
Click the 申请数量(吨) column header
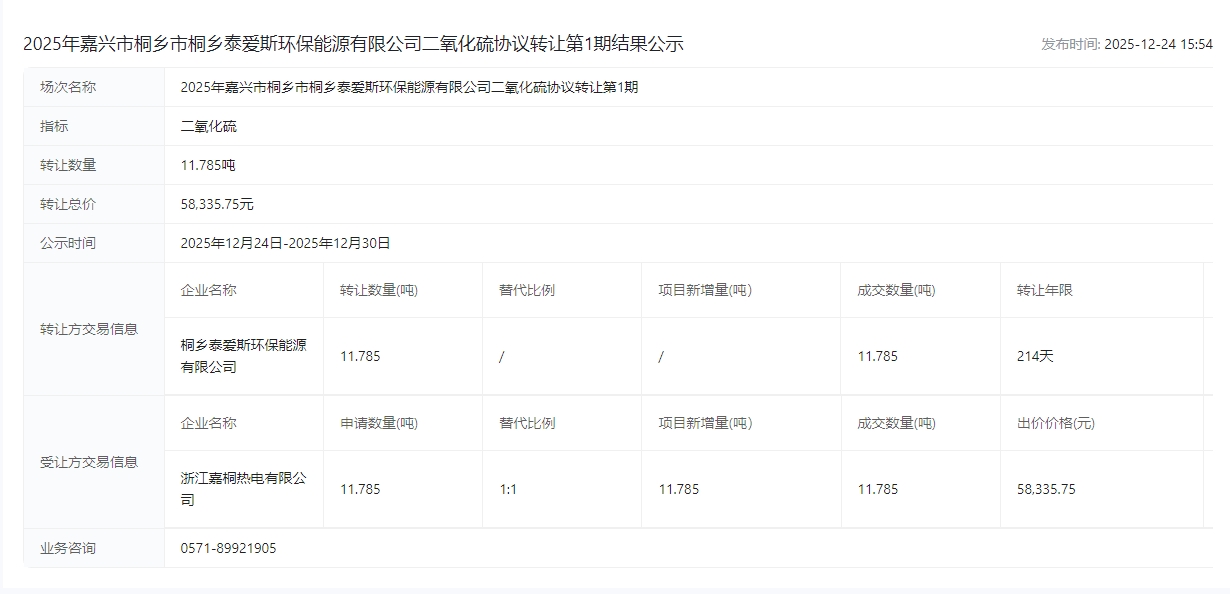point(379,423)
